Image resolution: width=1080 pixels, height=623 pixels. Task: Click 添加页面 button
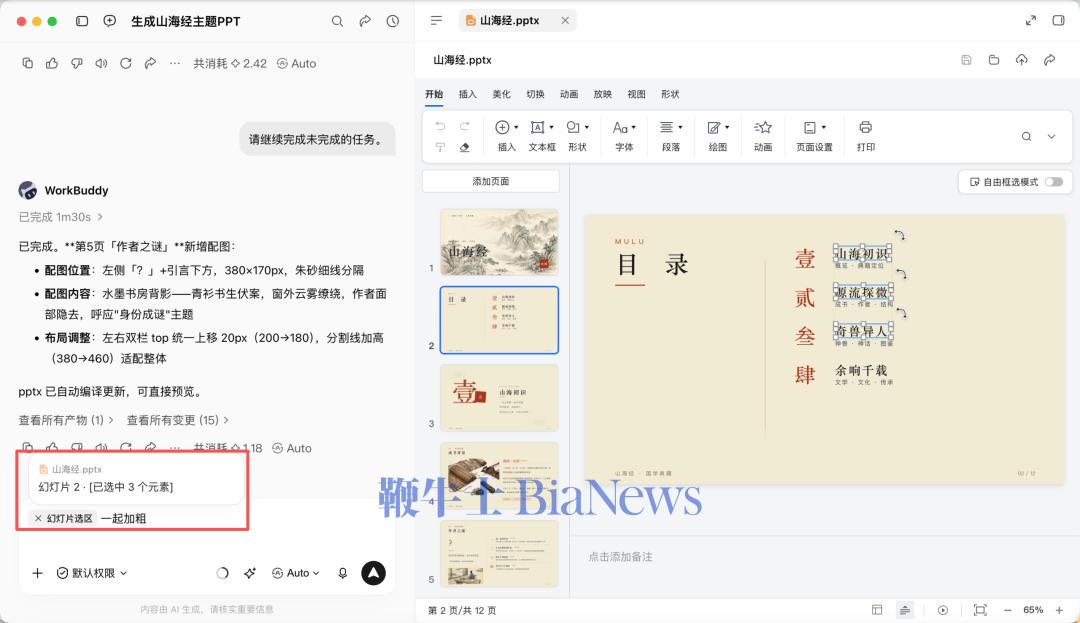tap(490, 181)
